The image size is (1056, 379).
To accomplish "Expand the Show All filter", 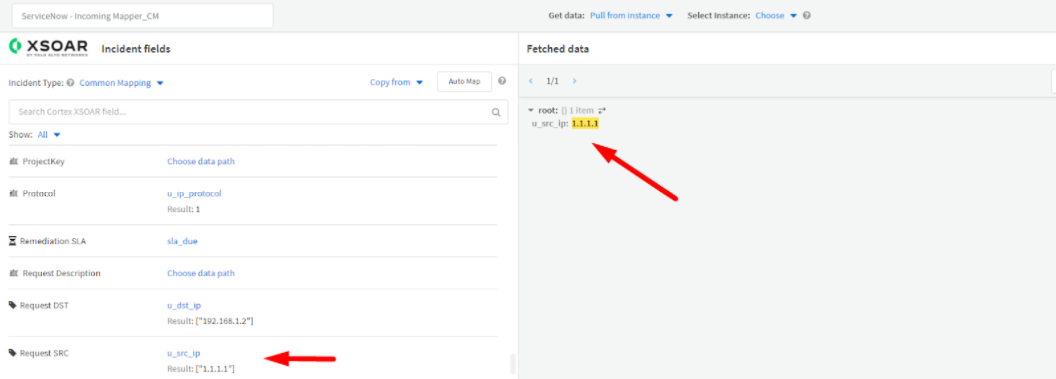I will click(49, 135).
